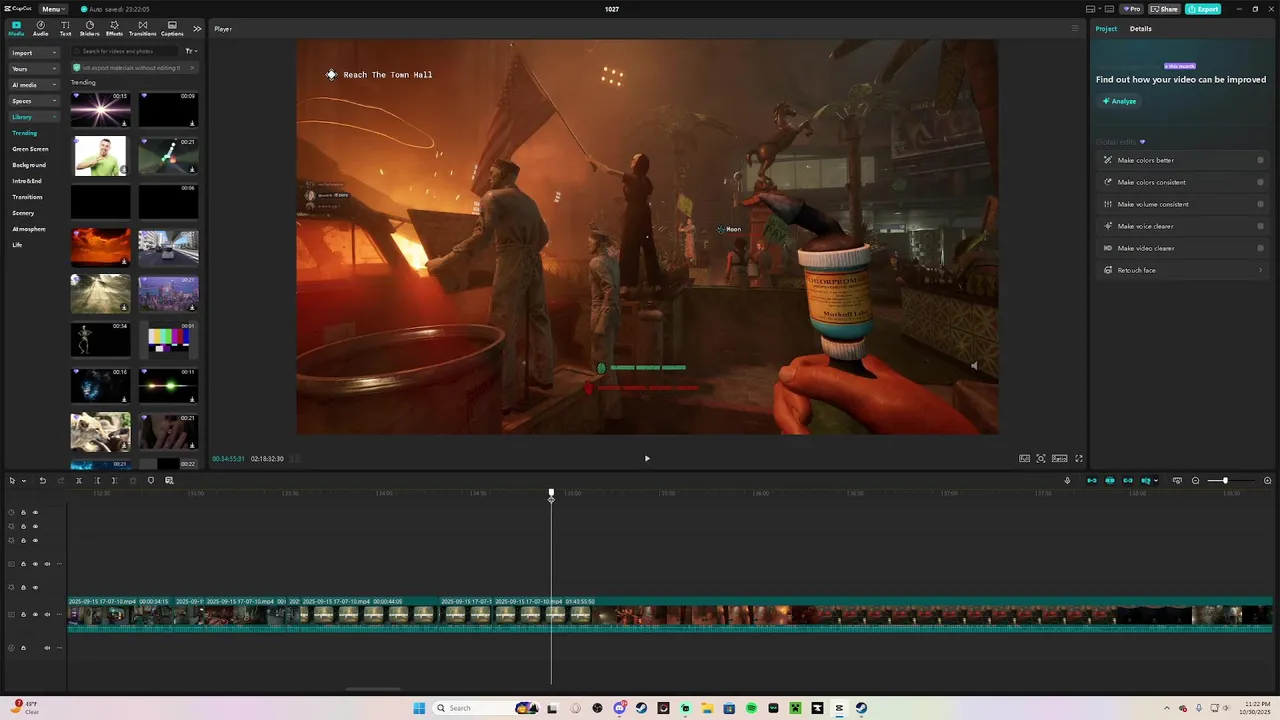This screenshot has width=1280, height=720.
Task: Open the fullscreen player icon
Action: [x=1078, y=458]
